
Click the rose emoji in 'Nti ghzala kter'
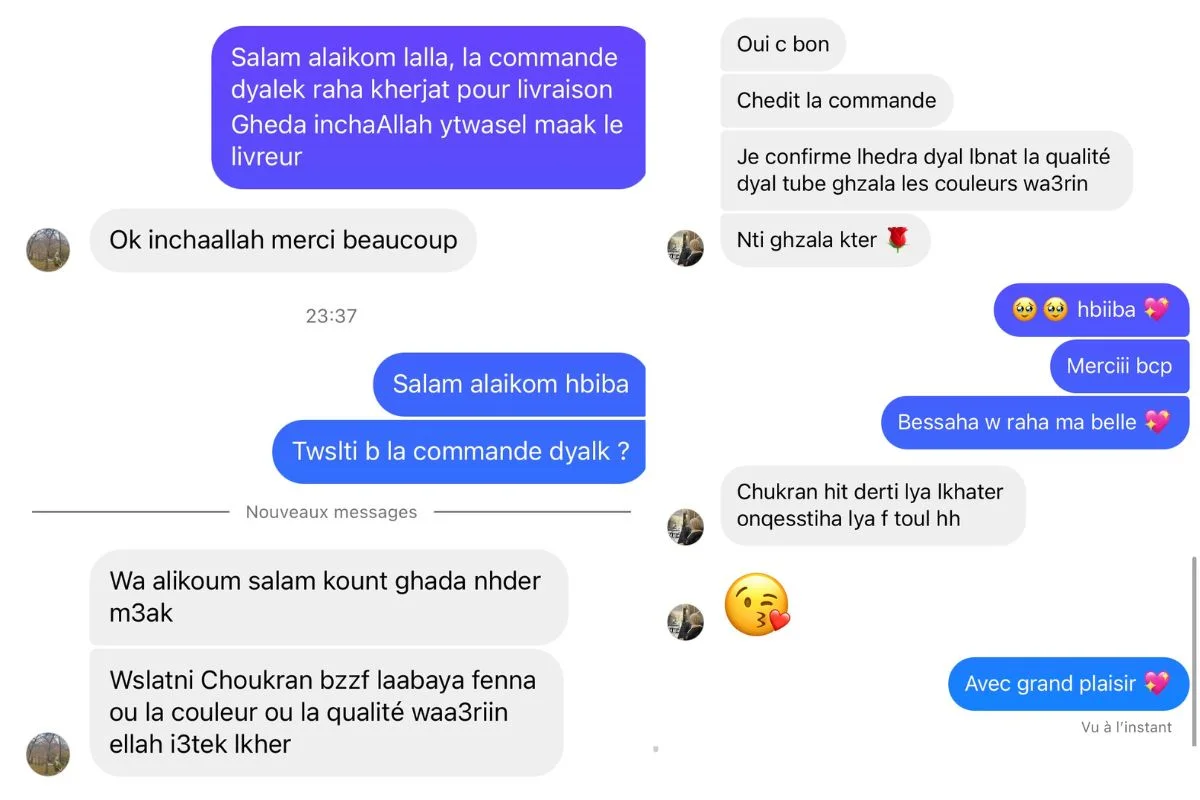coord(897,240)
